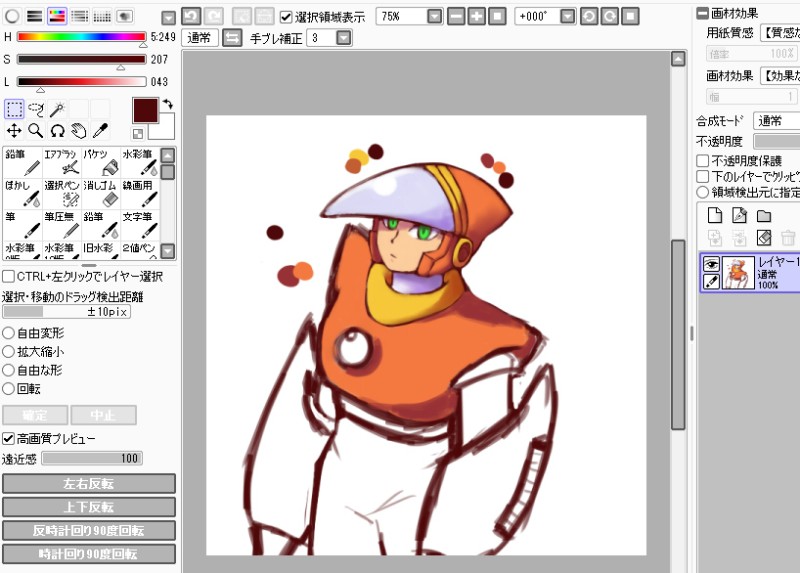Select the rotate view tool
800x573 pixels.
pyautogui.click(x=57, y=131)
